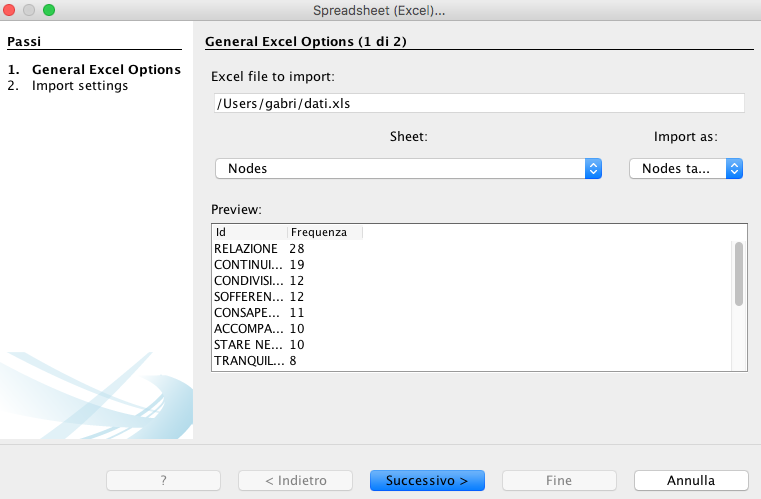Click the disabled Fine button

point(559,481)
